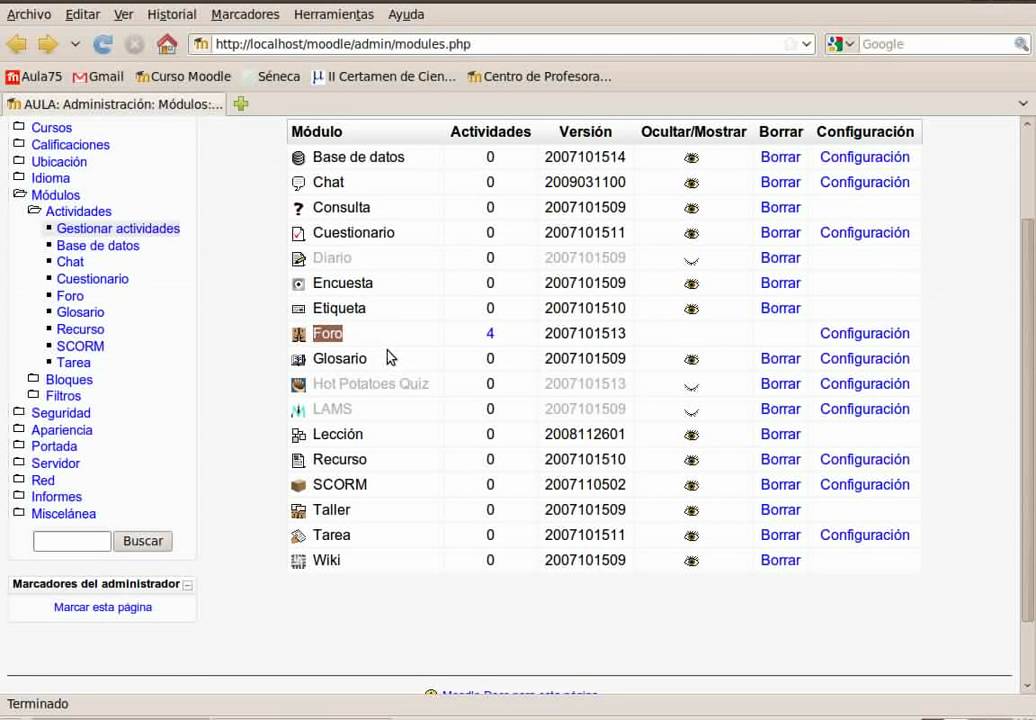Click the Etiqueta module icon
Viewport: 1036px width, 720px height.
point(299,308)
